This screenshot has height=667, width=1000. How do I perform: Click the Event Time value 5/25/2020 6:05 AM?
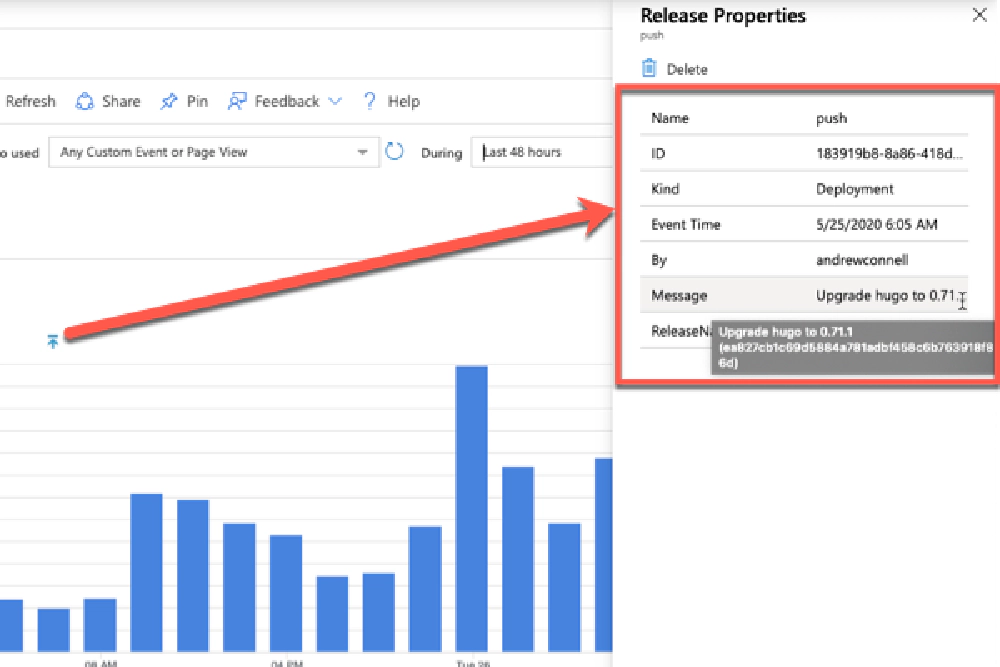pyautogui.click(x=878, y=224)
